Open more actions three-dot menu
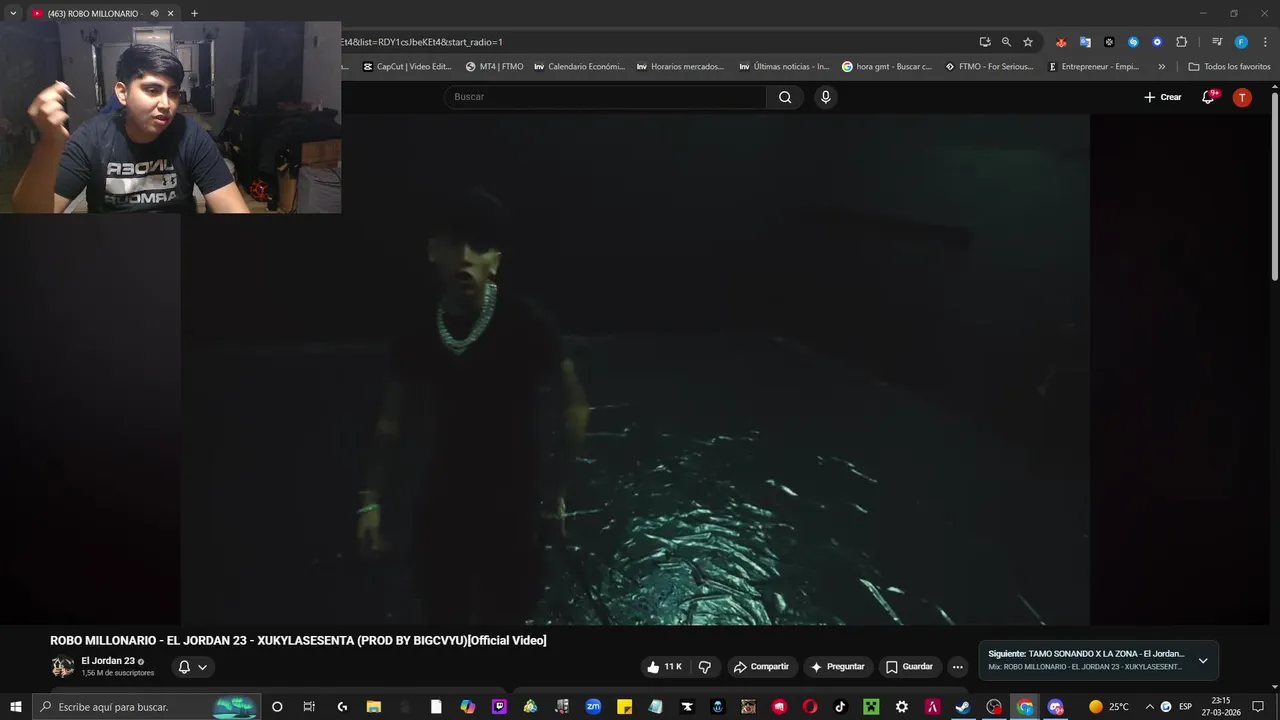This screenshot has height=720, width=1280. [957, 667]
